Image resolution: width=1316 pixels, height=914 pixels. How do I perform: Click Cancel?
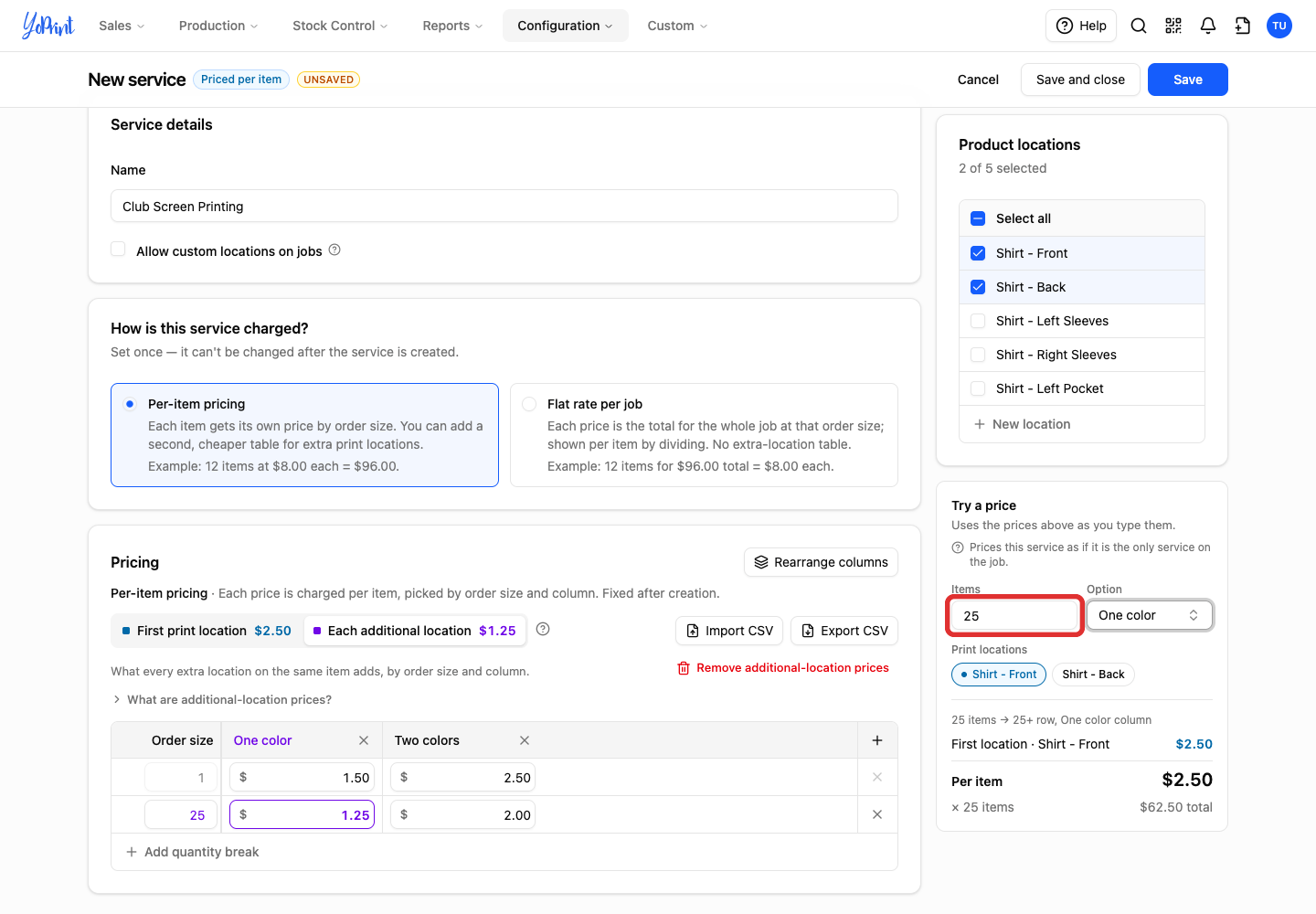point(978,80)
